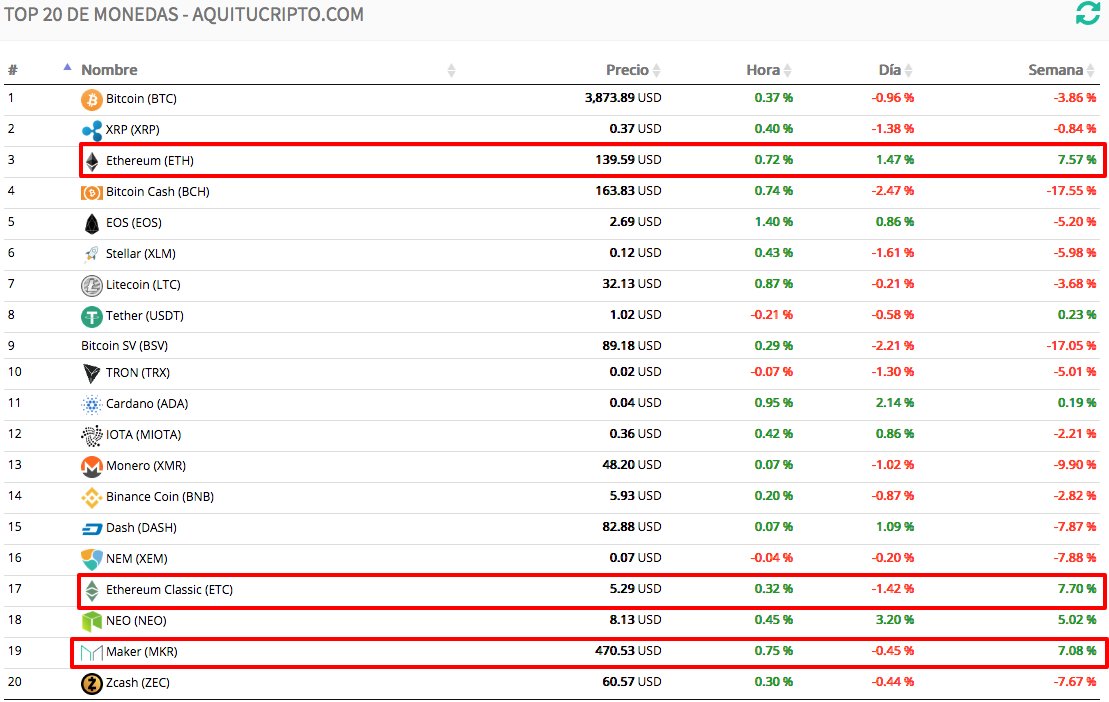The width and height of the screenshot is (1109, 702).
Task: Select the Maker (MKR) name
Action: 141,652
